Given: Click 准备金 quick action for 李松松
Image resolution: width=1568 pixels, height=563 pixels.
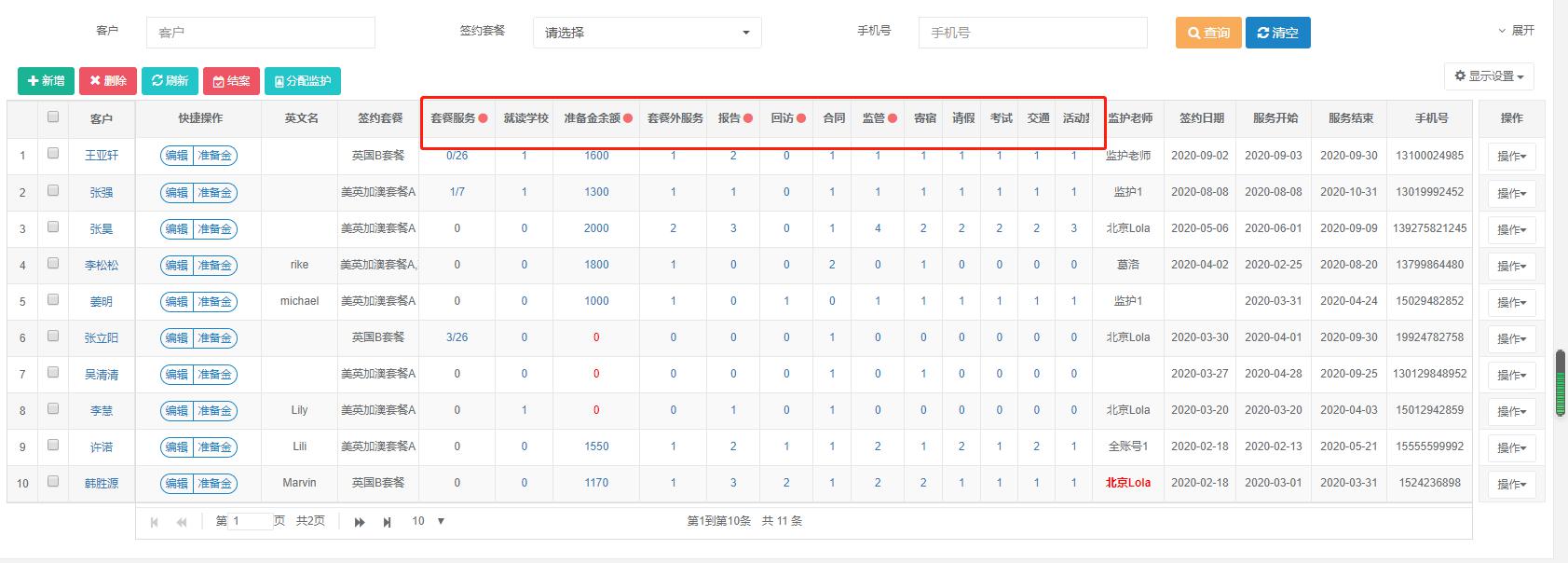Looking at the screenshot, I should click(214, 266).
